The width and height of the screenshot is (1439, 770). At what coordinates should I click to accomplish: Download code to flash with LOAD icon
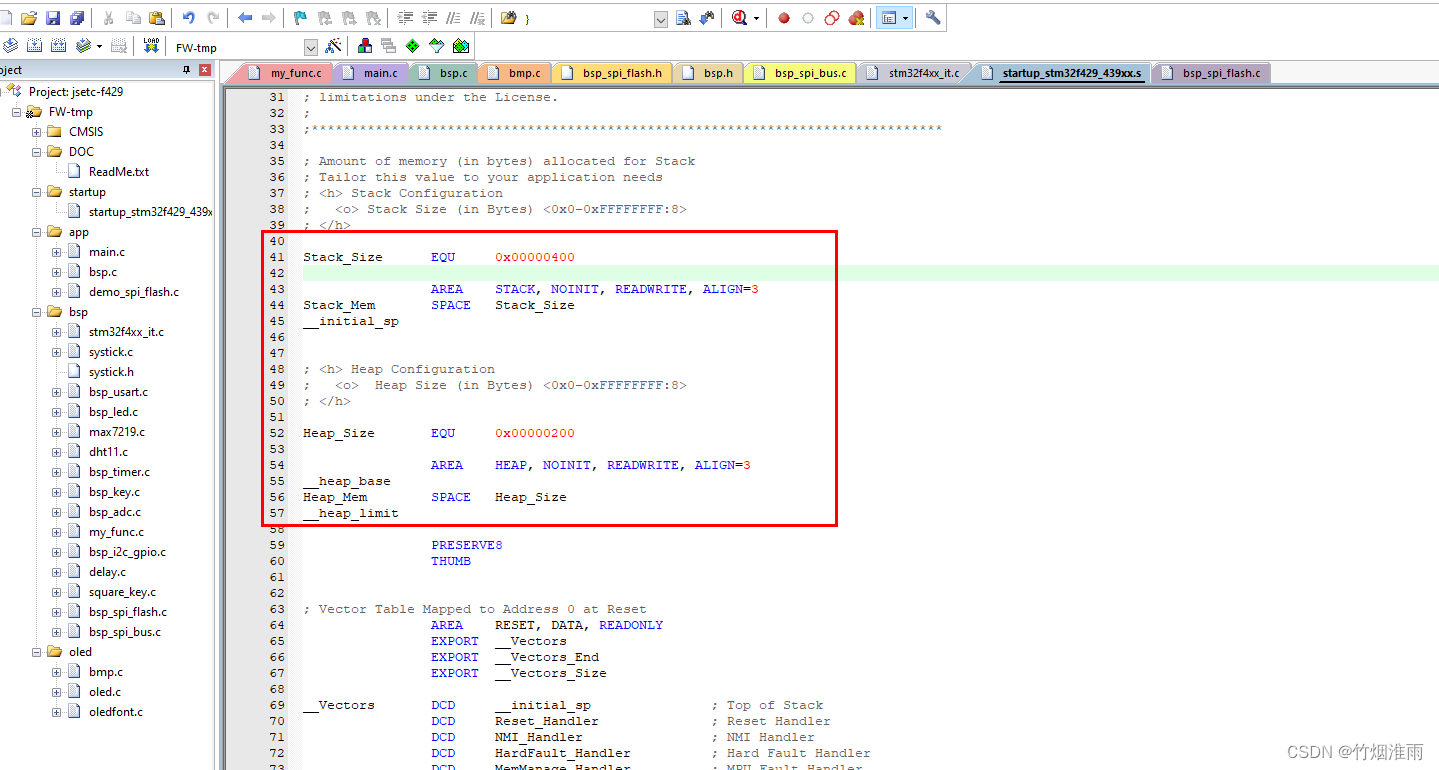[x=149, y=45]
